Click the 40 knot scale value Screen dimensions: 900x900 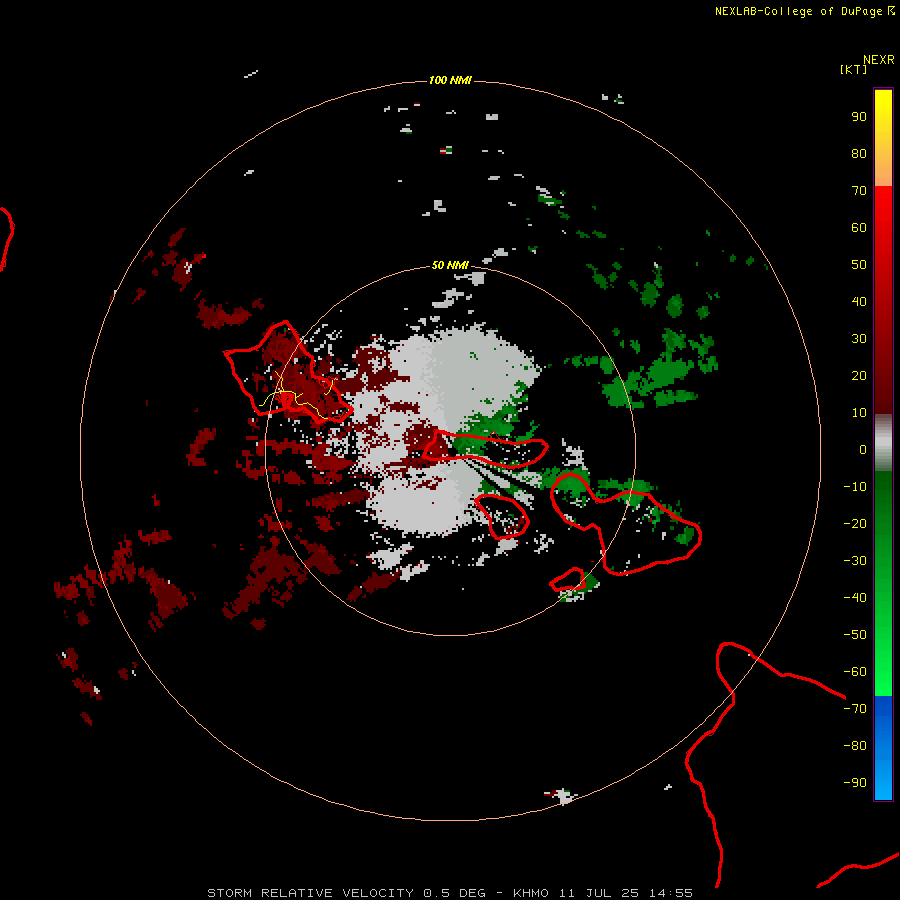[x=859, y=302]
